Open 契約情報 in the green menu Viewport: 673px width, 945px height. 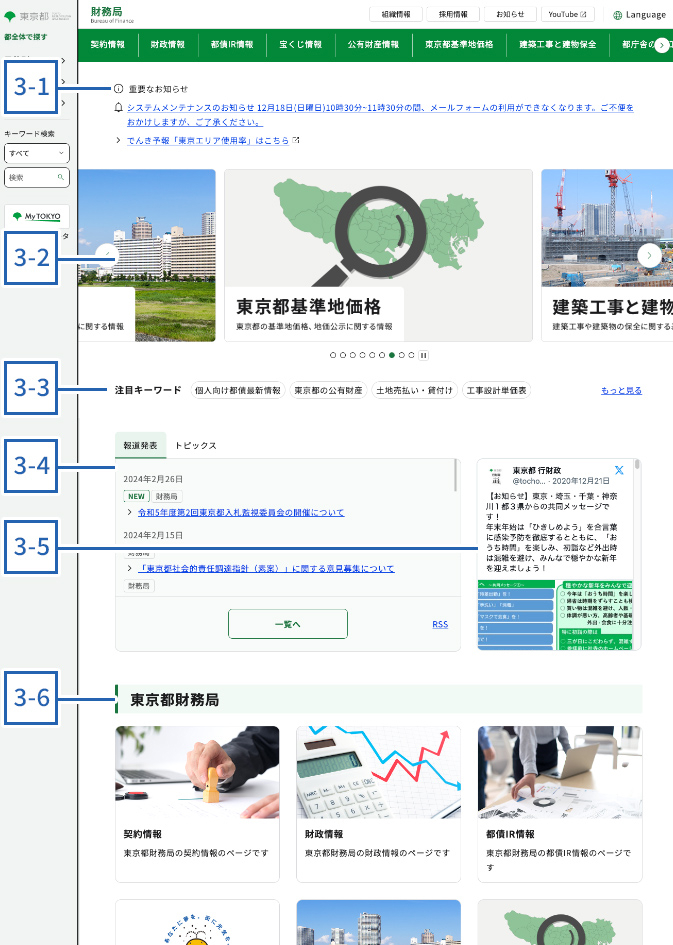pos(108,45)
